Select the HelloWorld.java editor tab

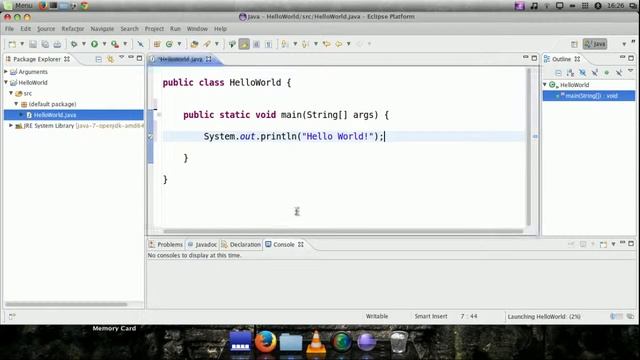pos(180,59)
